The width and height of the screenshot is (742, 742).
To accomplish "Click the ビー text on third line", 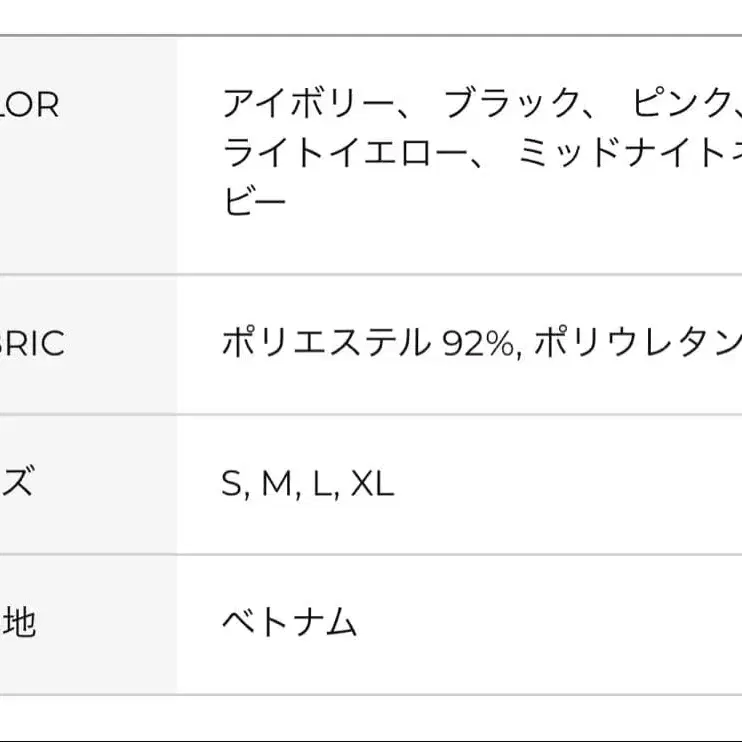I will (254, 203).
